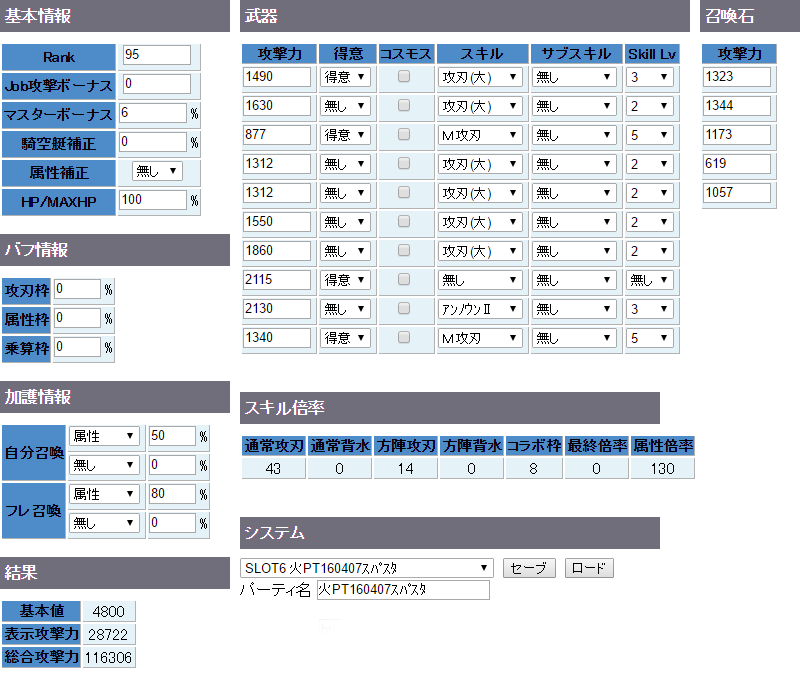Click the summon attack field showing 619
The image size is (800, 680).
click(737, 164)
